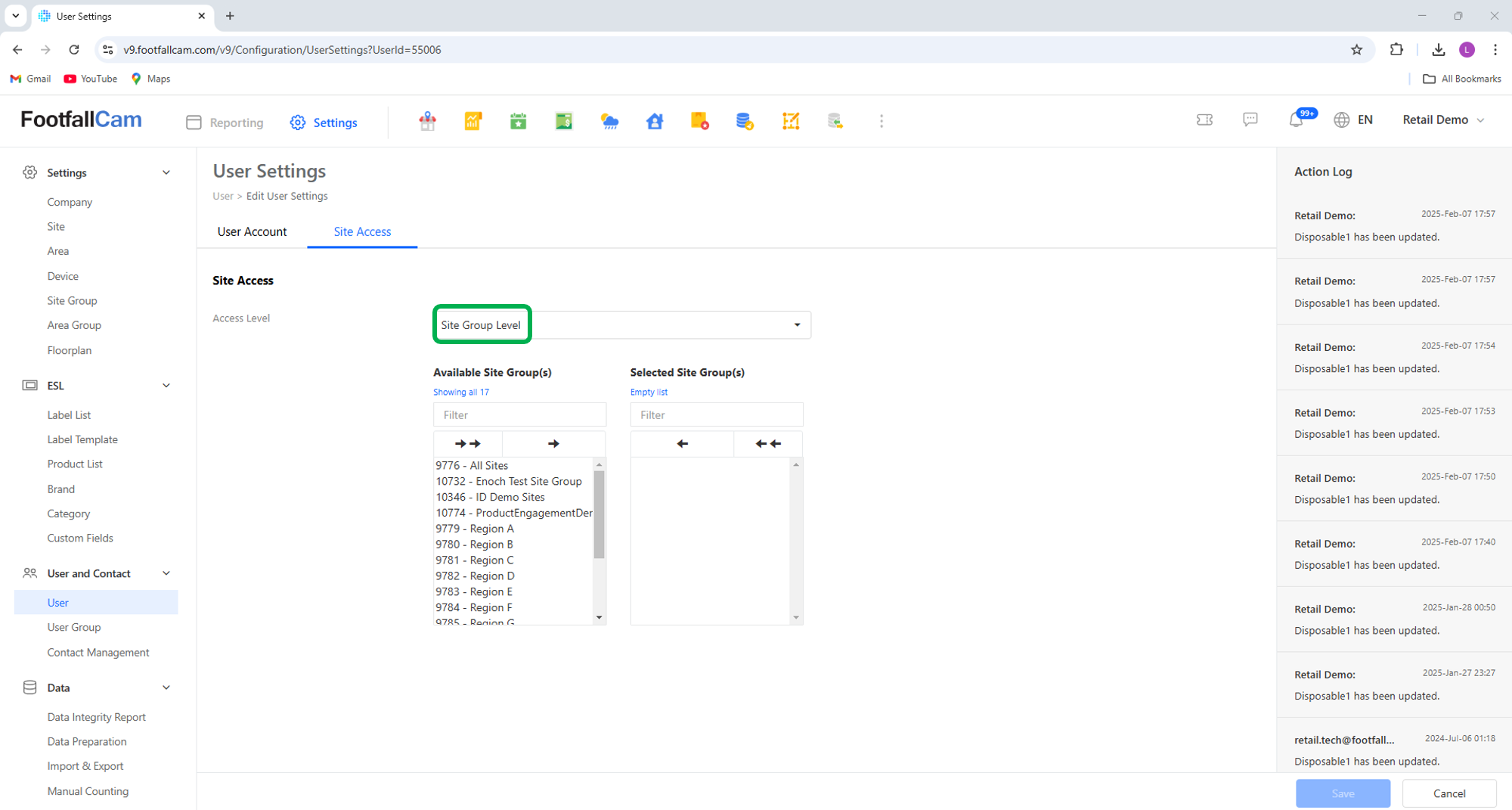Open the more shortcuts vertical dots
1512x810 pixels.
881,121
